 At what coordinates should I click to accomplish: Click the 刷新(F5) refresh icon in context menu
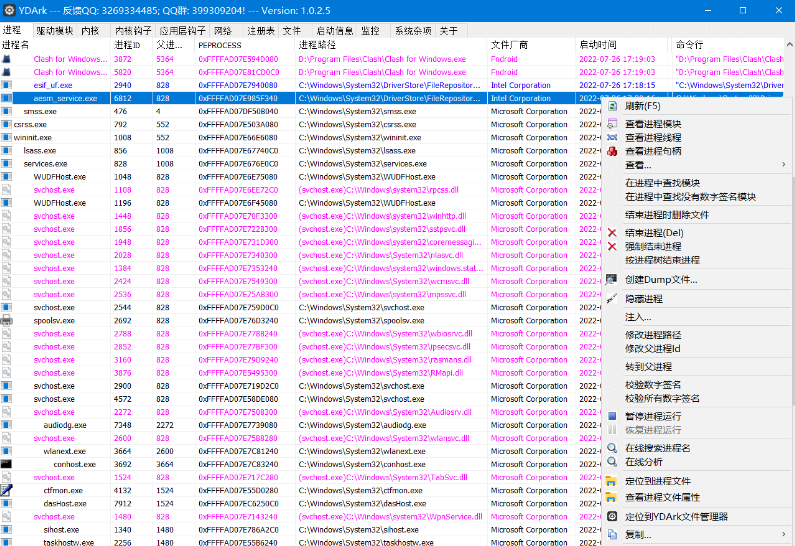point(612,105)
